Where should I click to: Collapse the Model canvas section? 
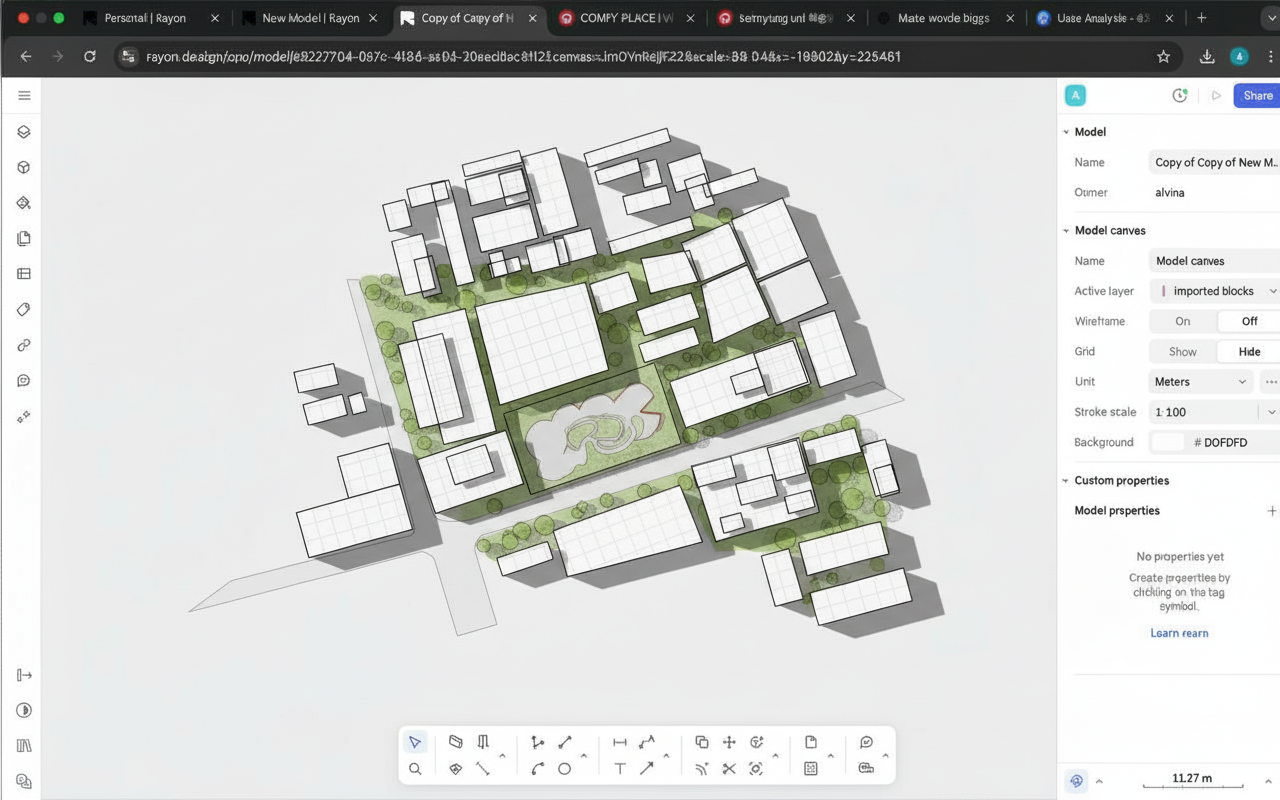pos(1066,230)
